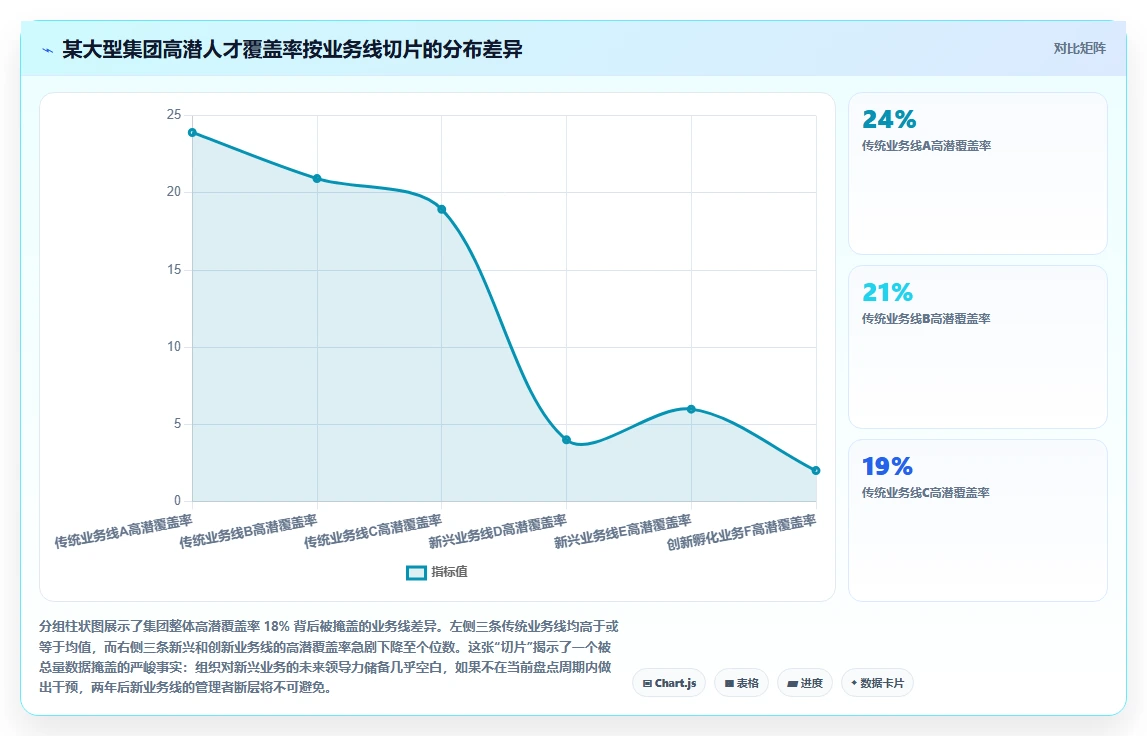
Task: Click the y-axis value 20
Action: pyautogui.click(x=173, y=192)
